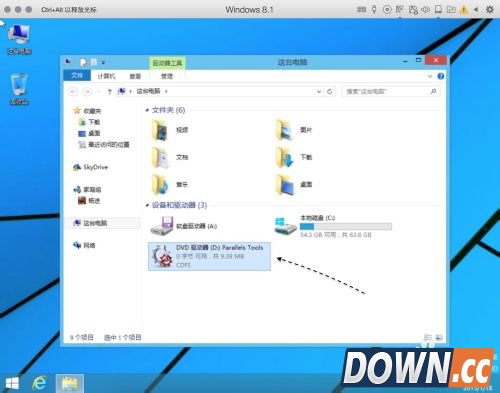Open the 文件 (File) ribbon tab

coord(77,76)
